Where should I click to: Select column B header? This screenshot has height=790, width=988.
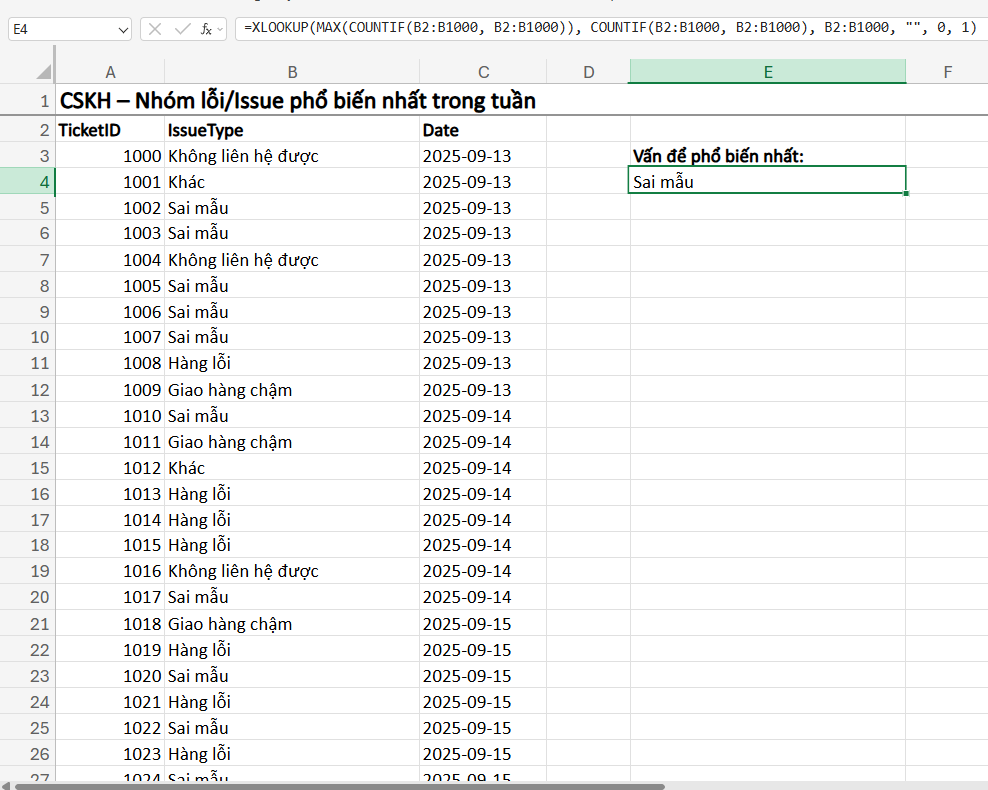coord(291,72)
